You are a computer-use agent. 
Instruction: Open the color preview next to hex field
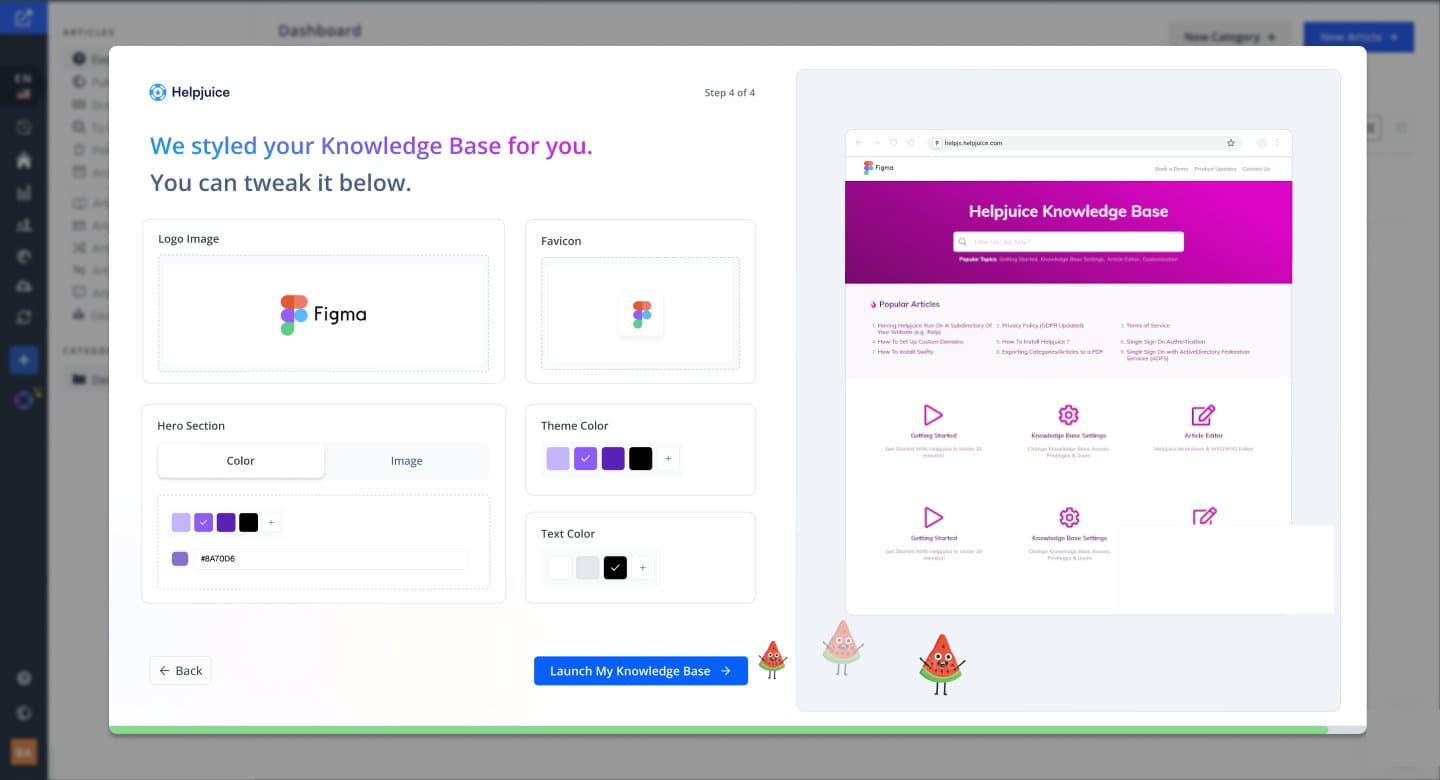(180, 559)
